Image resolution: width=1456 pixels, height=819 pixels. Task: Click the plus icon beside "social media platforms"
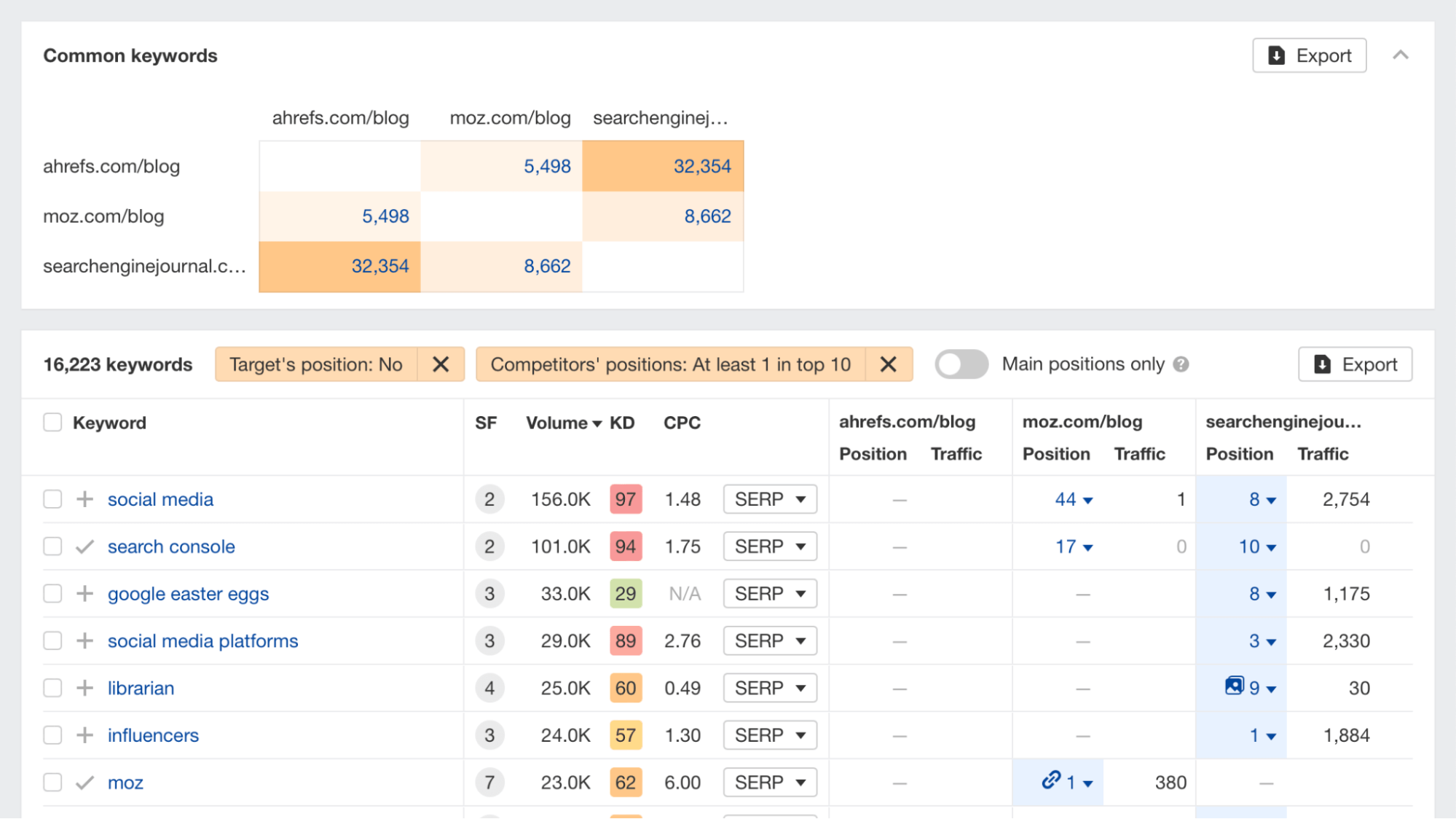(85, 640)
